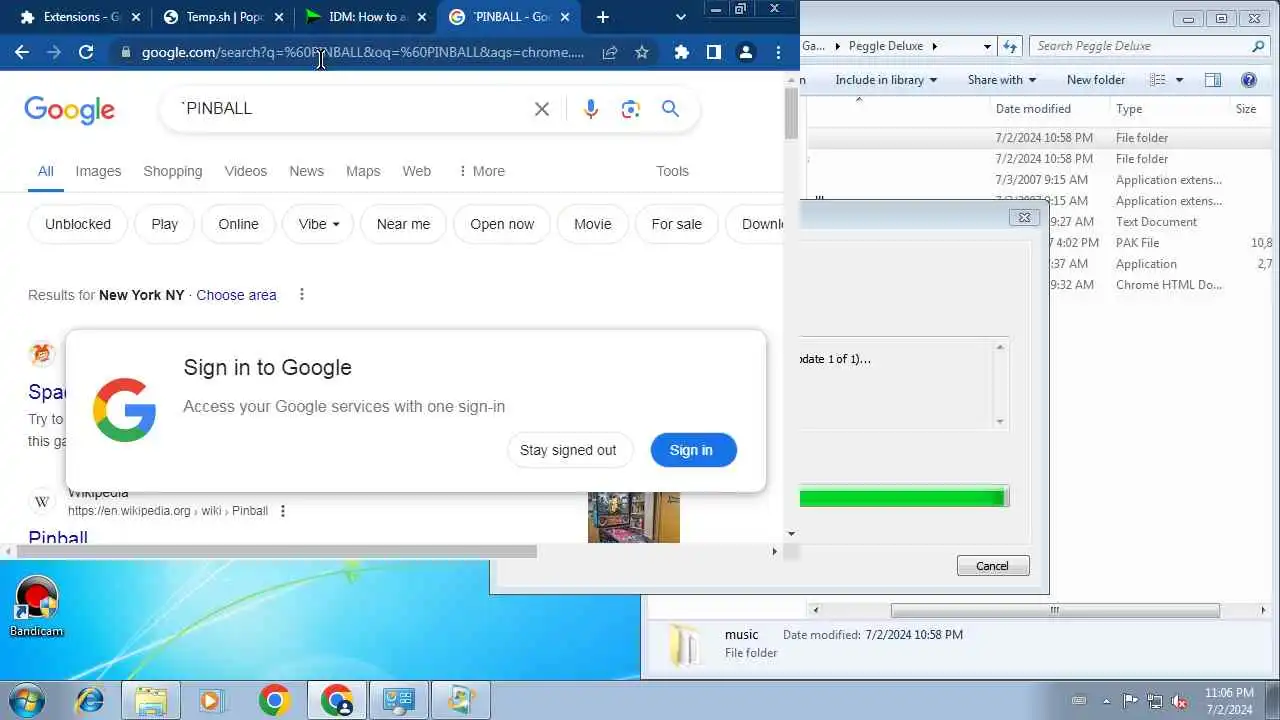Select the Maps search tab
Viewport: 1280px width, 720px height.
click(x=363, y=171)
